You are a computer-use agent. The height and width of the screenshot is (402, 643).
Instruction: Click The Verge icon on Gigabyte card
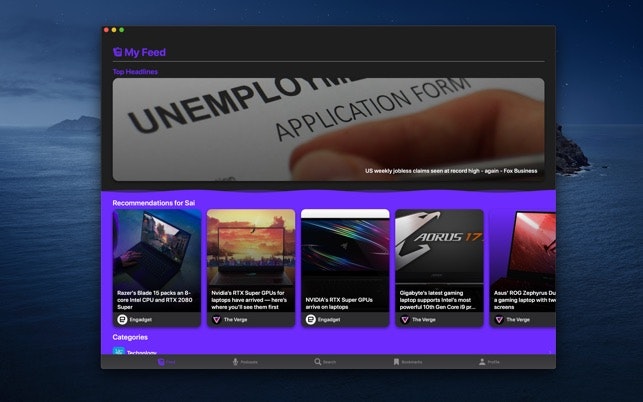(x=405, y=320)
